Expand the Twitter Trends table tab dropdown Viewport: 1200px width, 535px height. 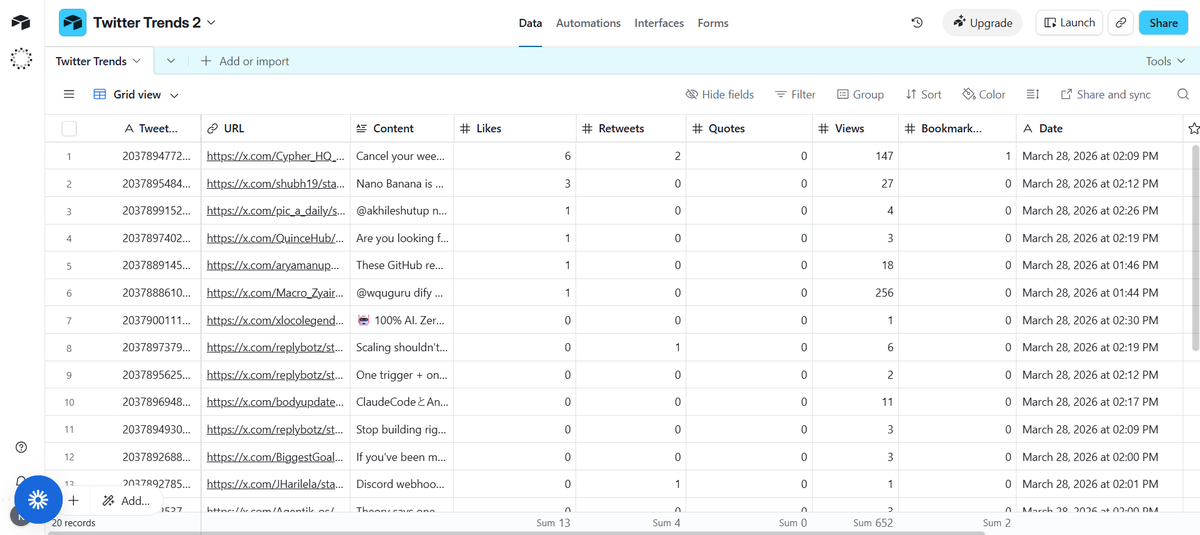tap(136, 61)
